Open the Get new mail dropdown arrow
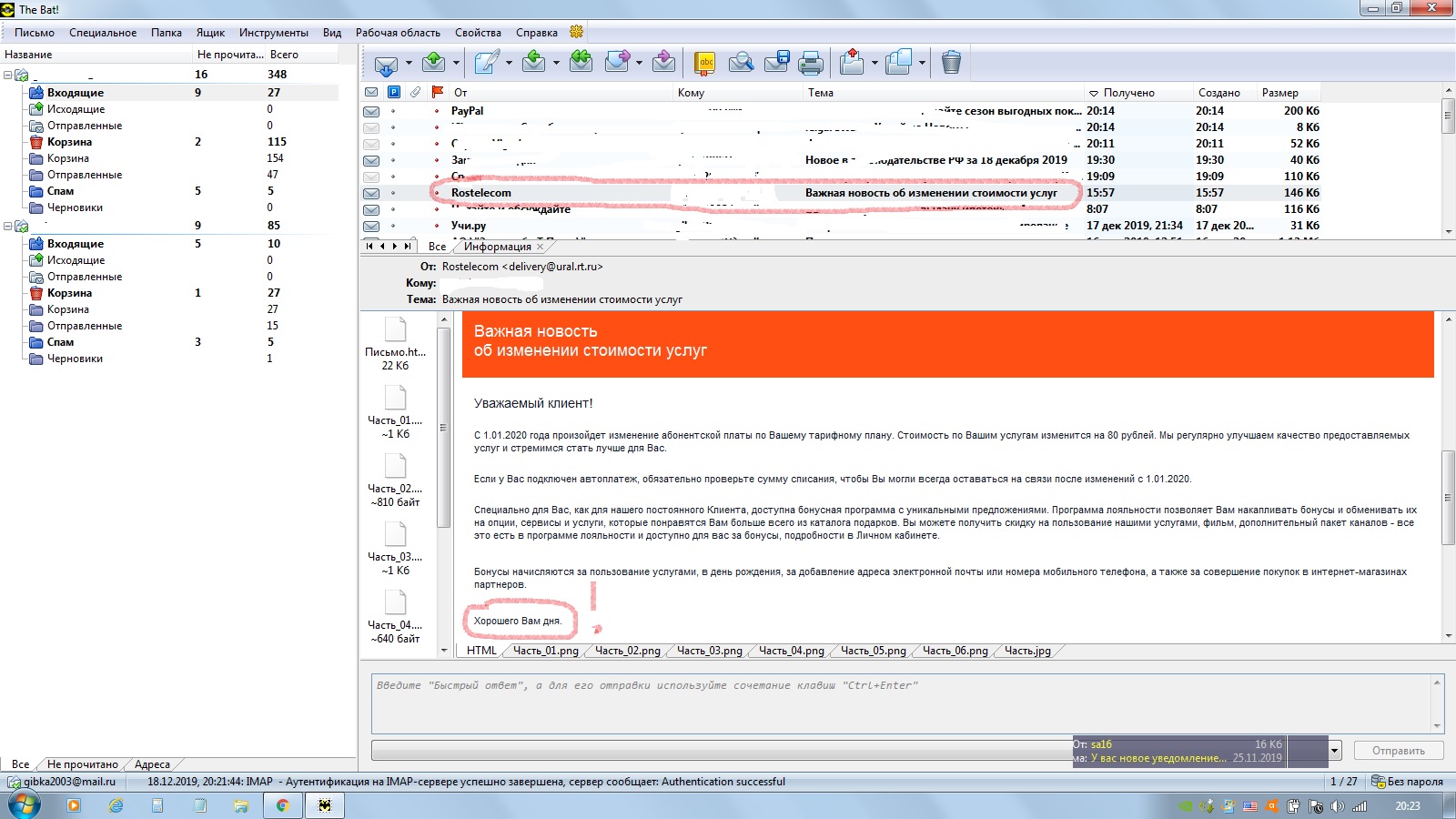Image resolution: width=1456 pixels, height=819 pixels. 409,63
